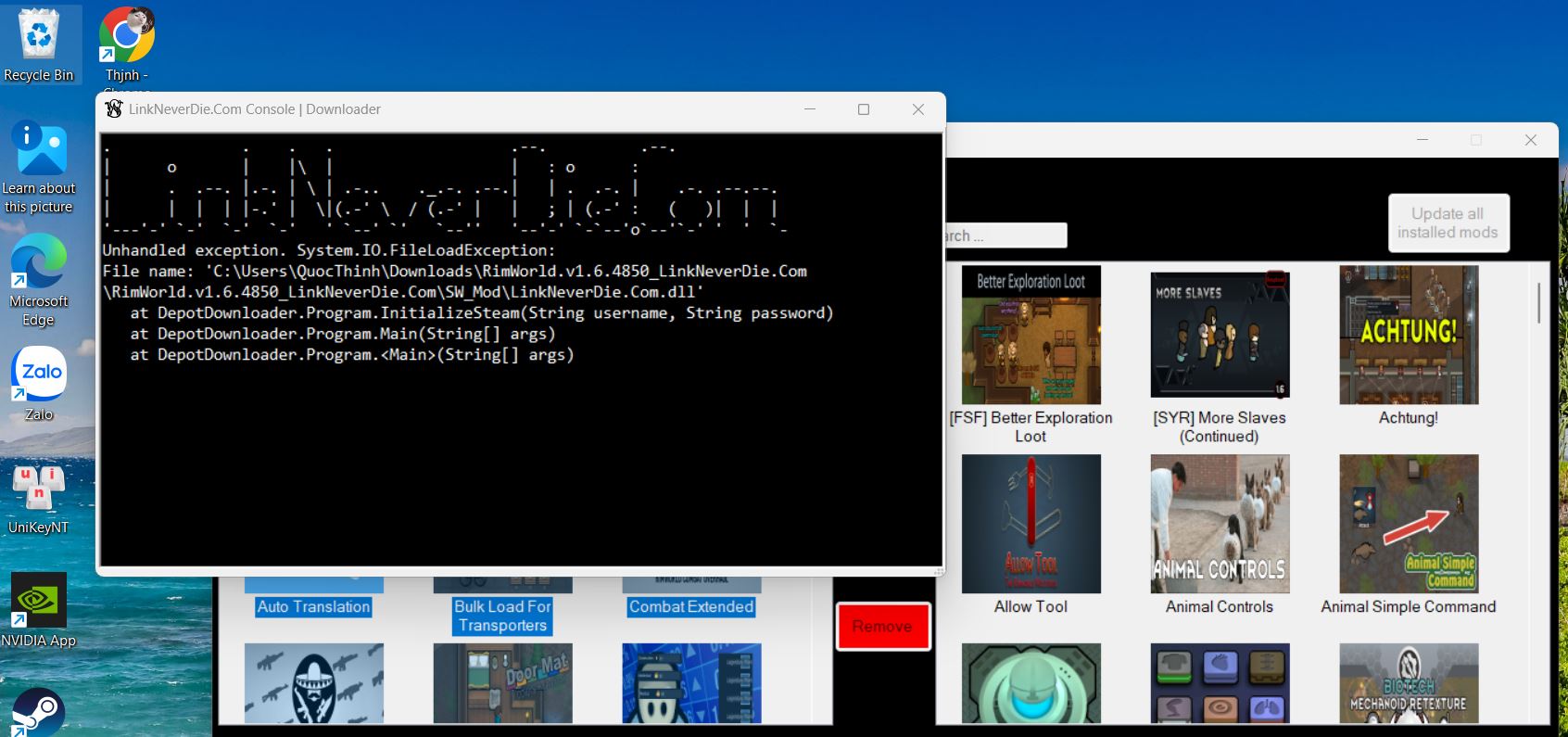Select the Learn about this picture icon

pyautogui.click(x=39, y=148)
